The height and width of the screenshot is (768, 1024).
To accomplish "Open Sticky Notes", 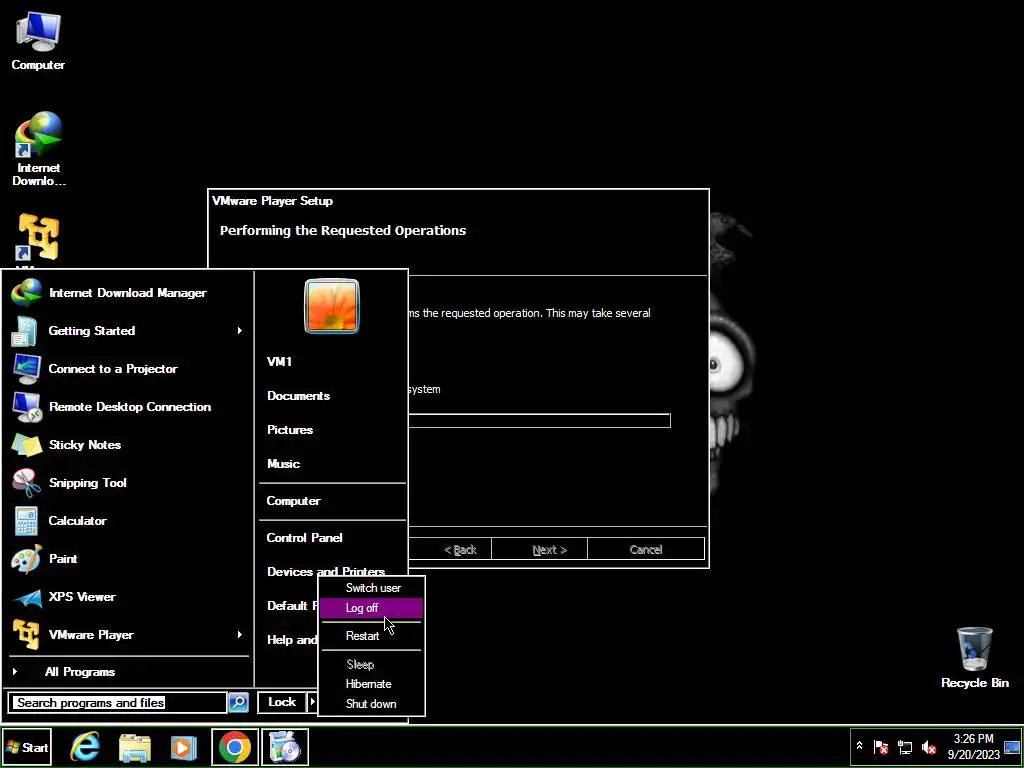I will point(129,445).
